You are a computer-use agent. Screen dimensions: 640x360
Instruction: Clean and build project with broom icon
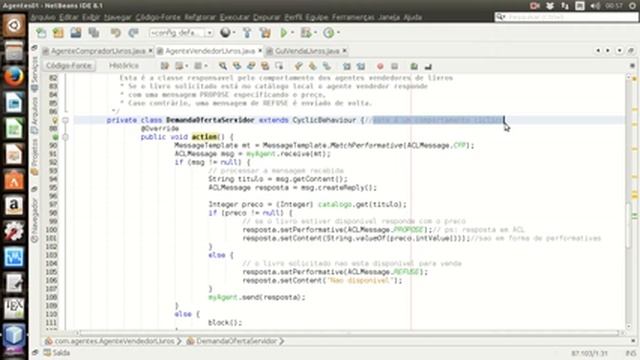(x=265, y=33)
